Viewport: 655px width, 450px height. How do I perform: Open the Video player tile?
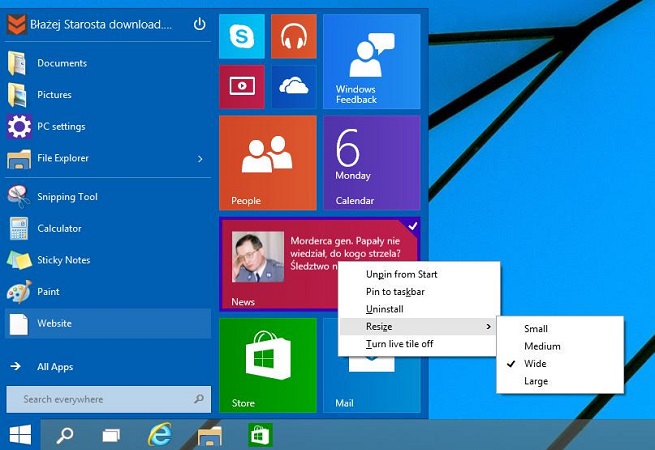[x=241, y=86]
